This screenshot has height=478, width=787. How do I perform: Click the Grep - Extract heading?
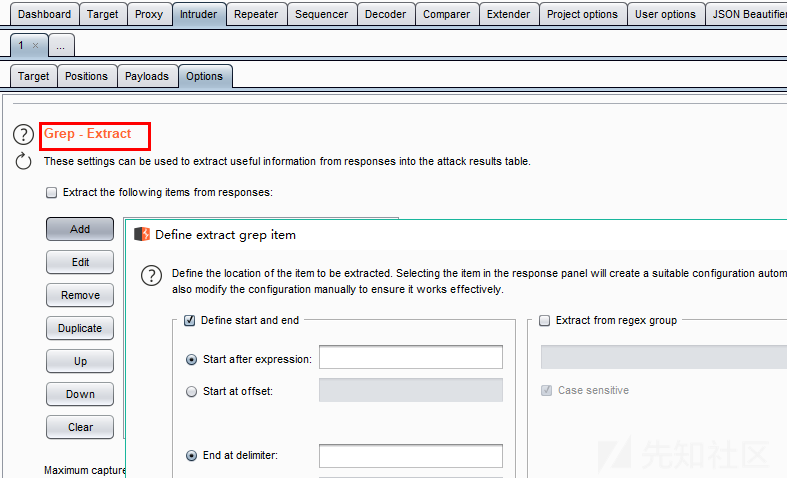click(x=87, y=134)
